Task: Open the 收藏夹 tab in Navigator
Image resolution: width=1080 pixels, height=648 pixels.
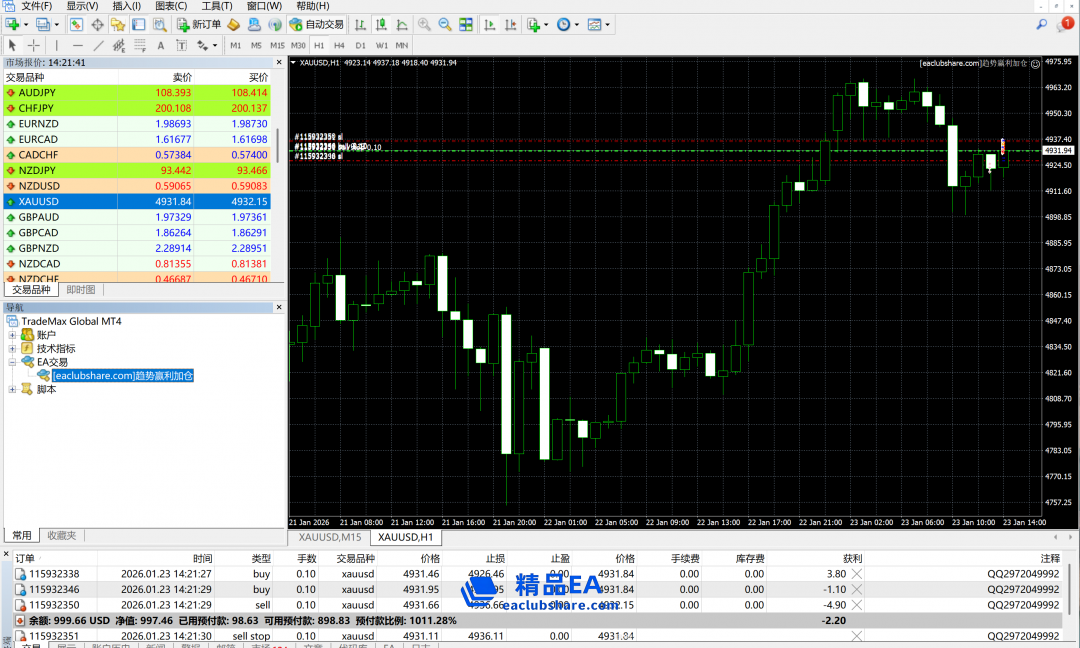Action: [61, 535]
